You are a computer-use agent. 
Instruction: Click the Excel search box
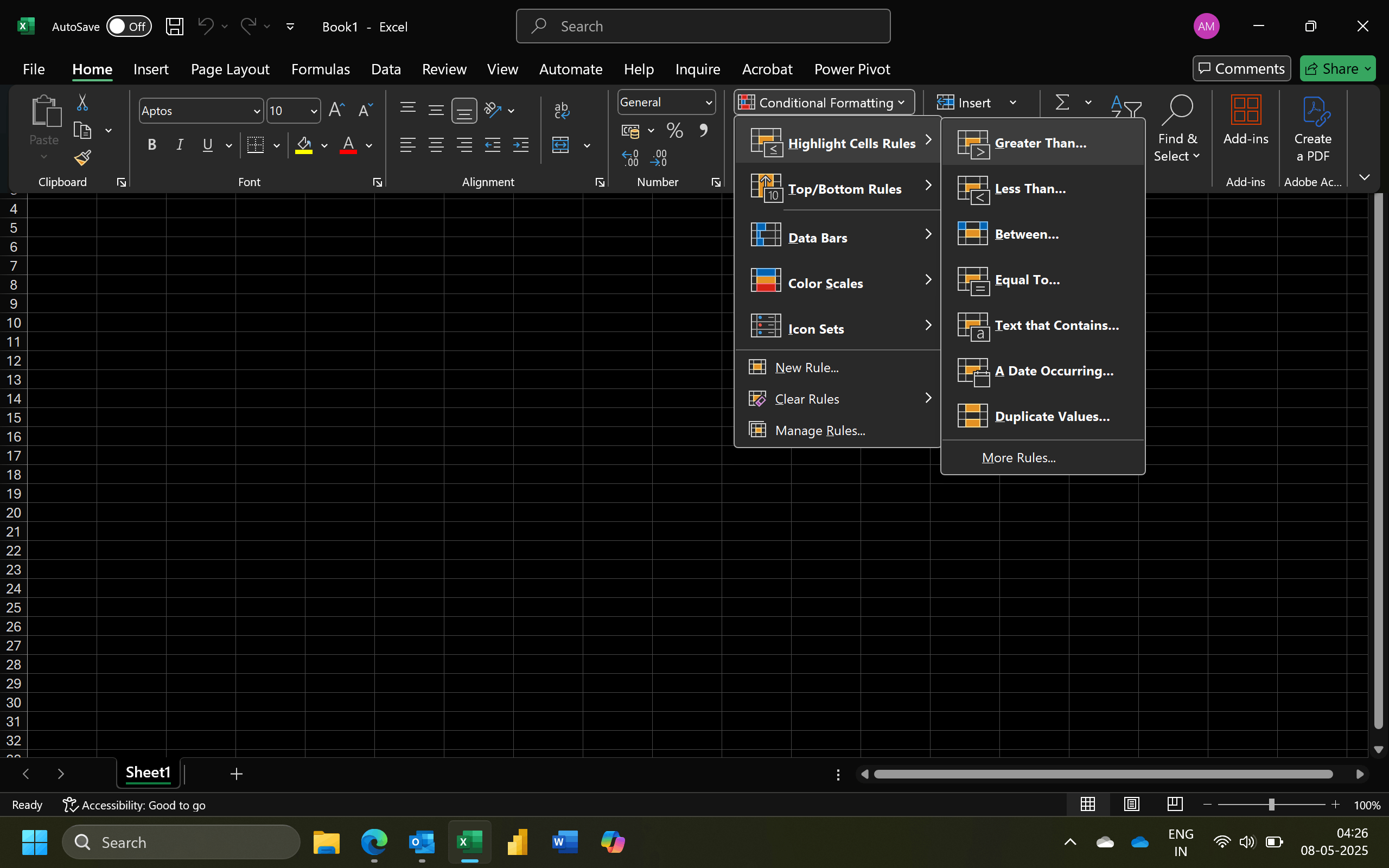[x=703, y=27]
